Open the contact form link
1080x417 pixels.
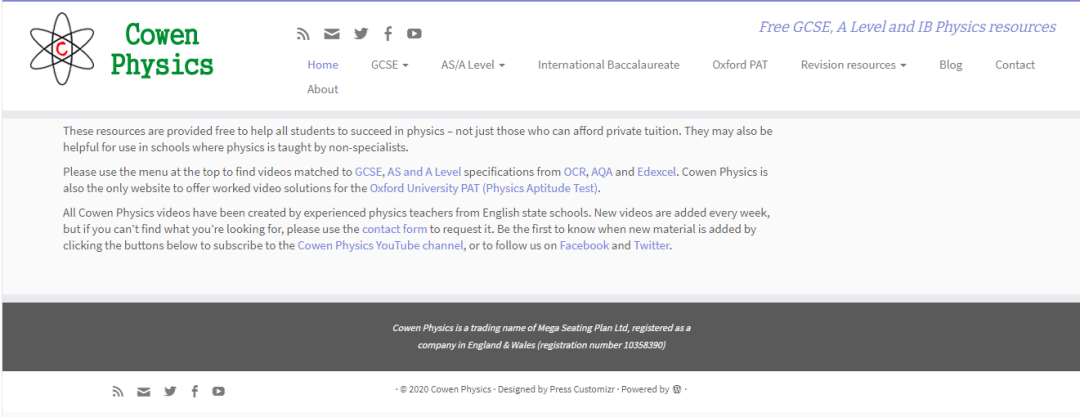coord(395,229)
